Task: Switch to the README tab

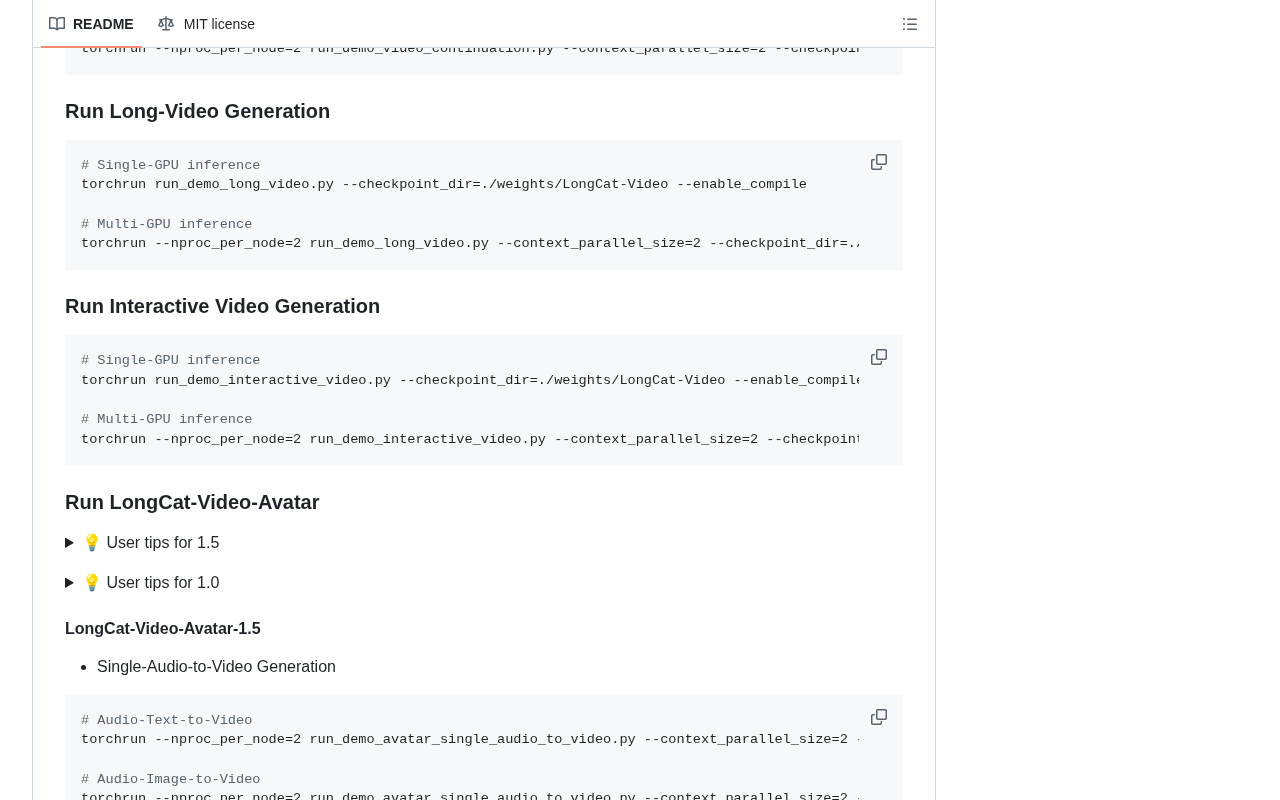Action: tap(91, 24)
